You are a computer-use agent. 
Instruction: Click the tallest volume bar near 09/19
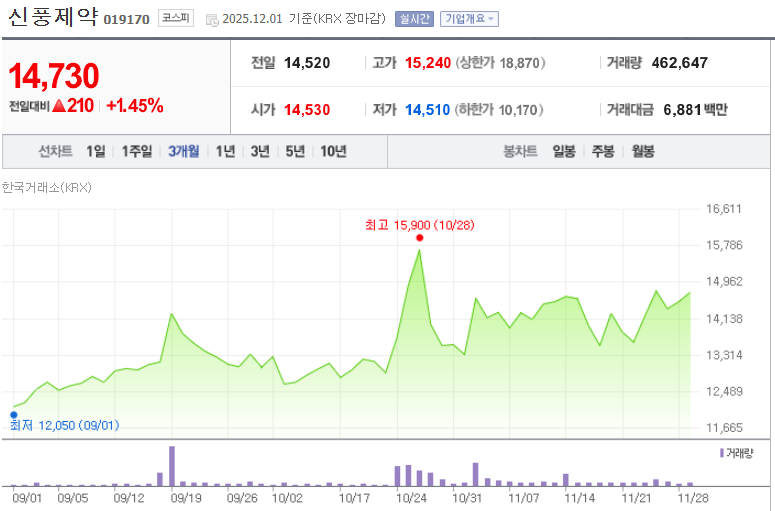click(172, 466)
